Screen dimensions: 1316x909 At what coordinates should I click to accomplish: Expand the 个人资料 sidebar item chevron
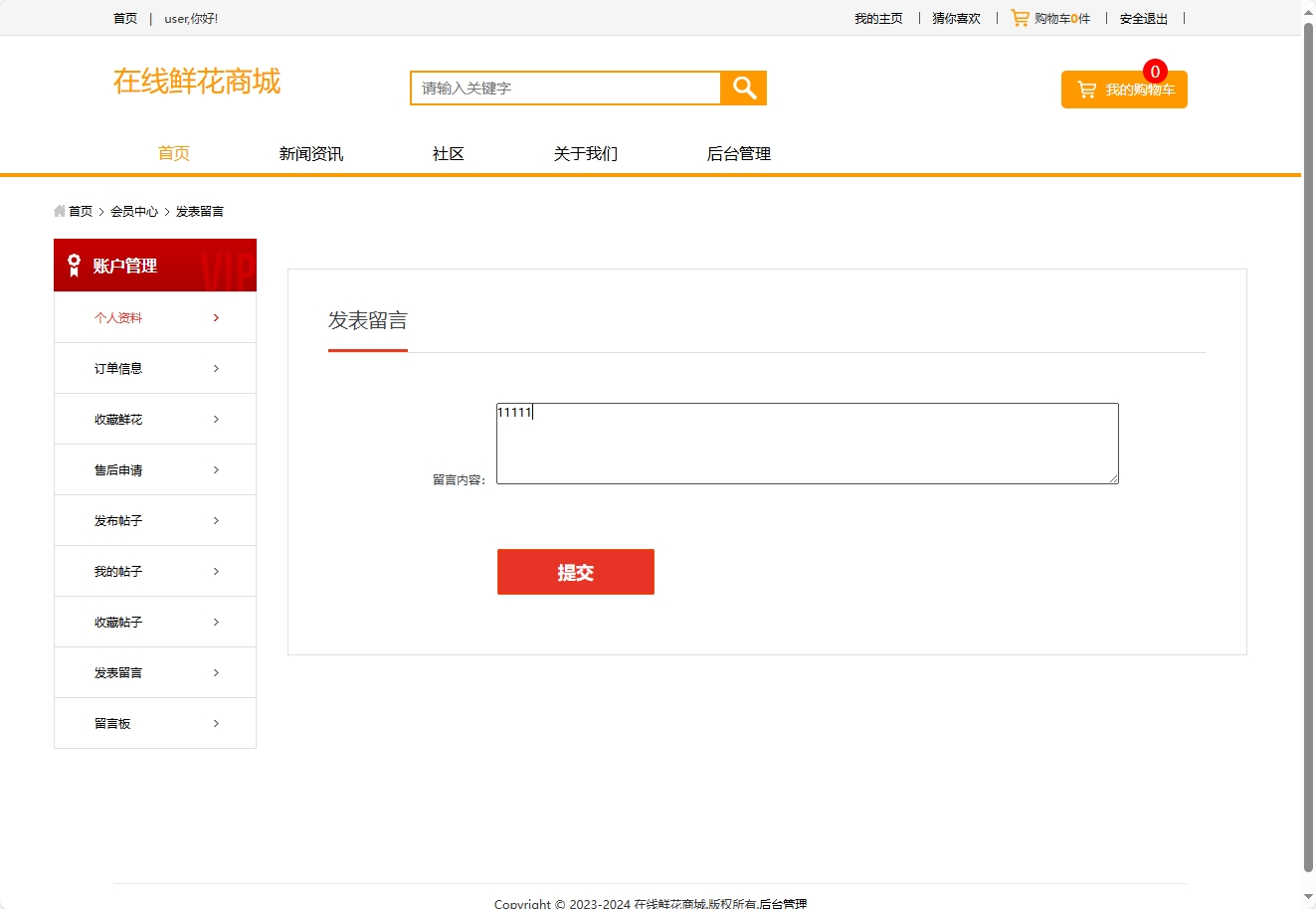pos(216,317)
